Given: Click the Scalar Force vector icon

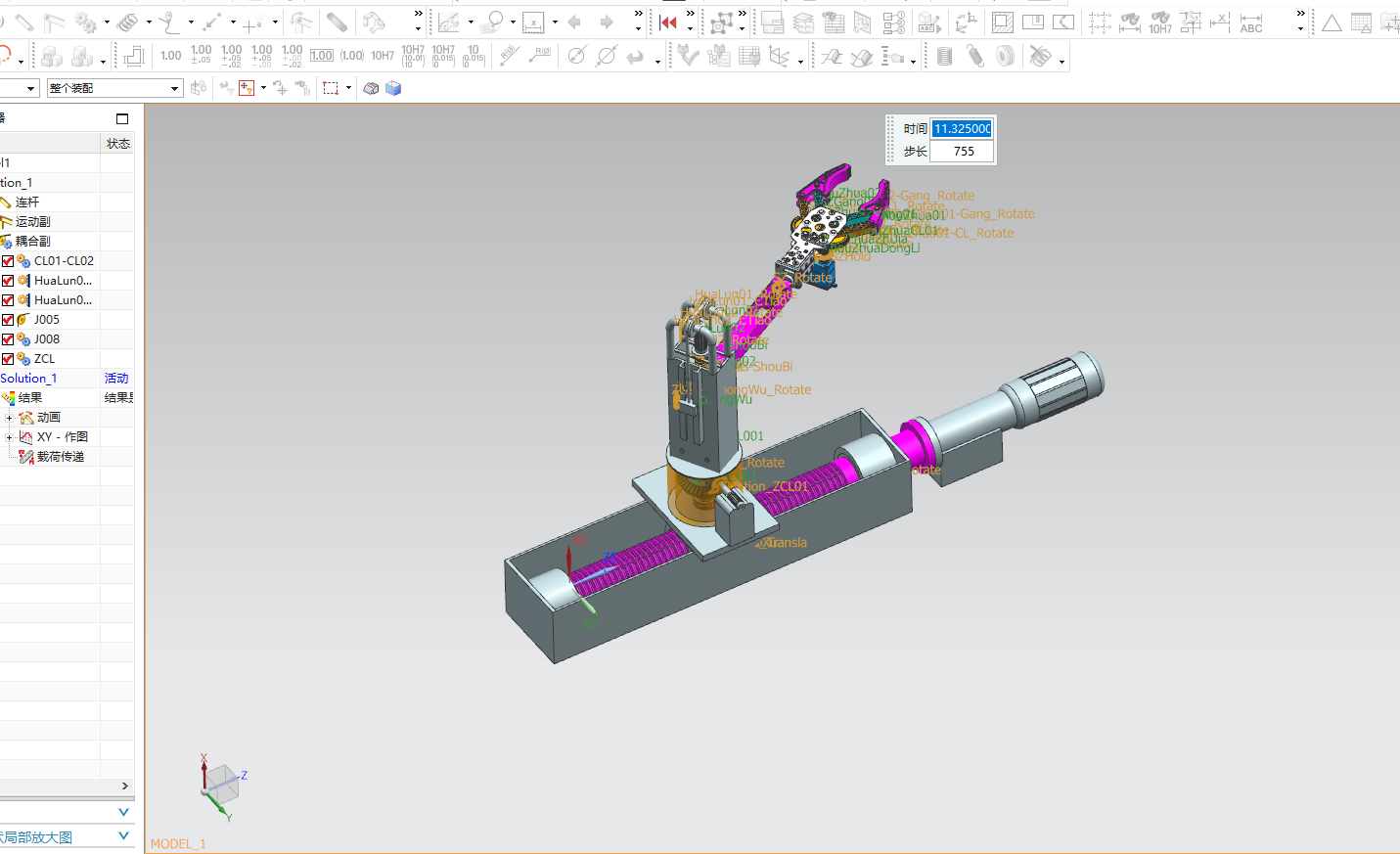Looking at the screenshot, I should click(x=212, y=22).
